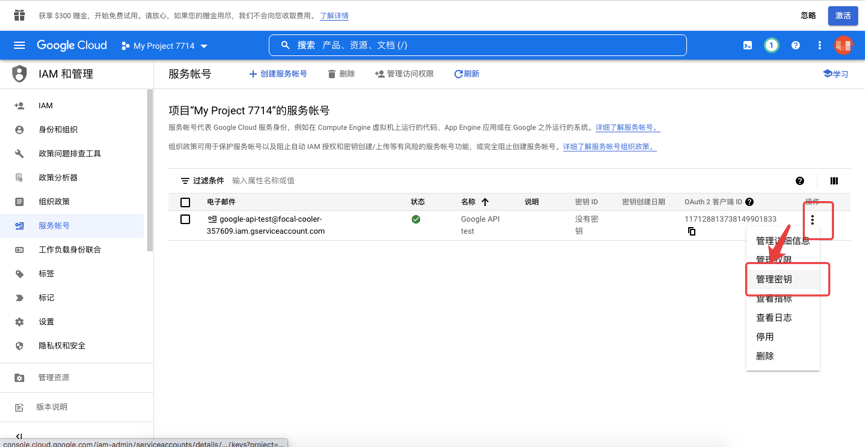Click the Google Cloud logo
Image resolution: width=865 pixels, height=447 pixels.
point(72,45)
